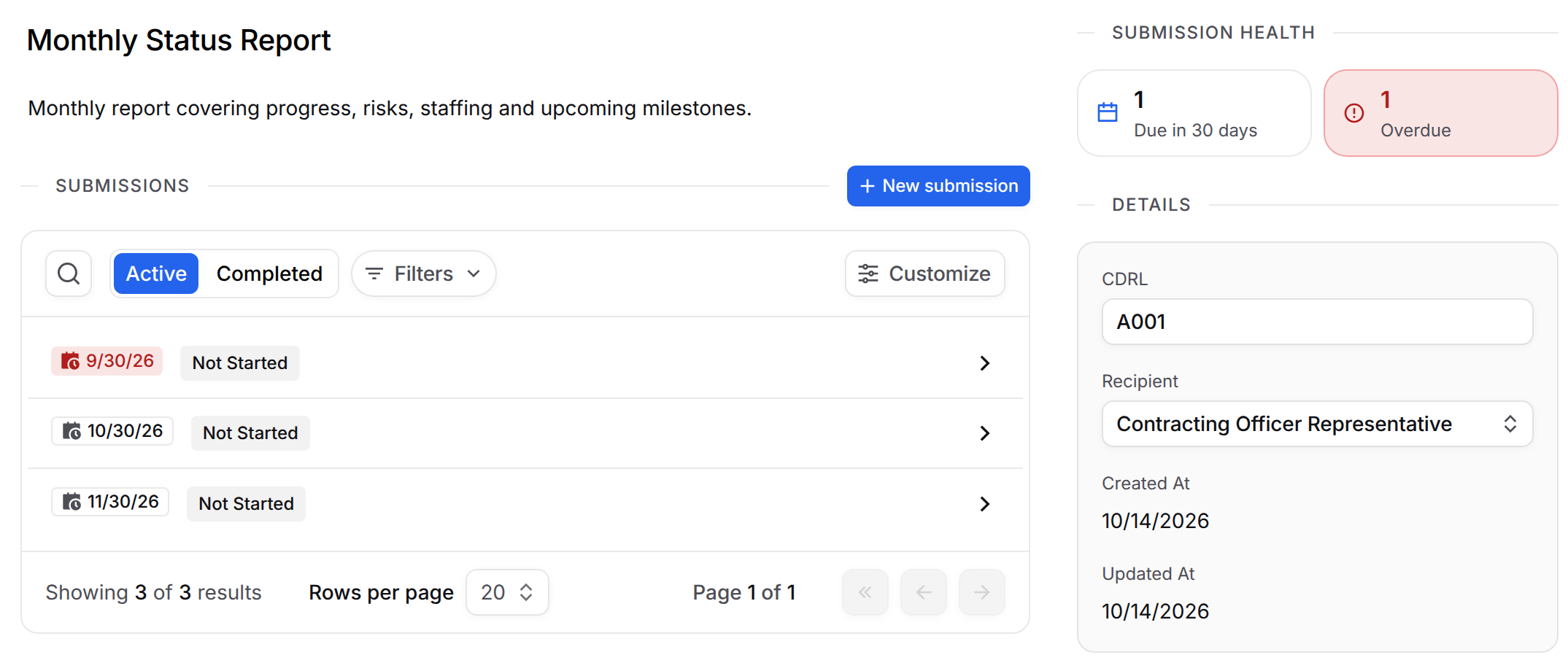Click Not Started status in 11/30/26 row

(x=246, y=504)
